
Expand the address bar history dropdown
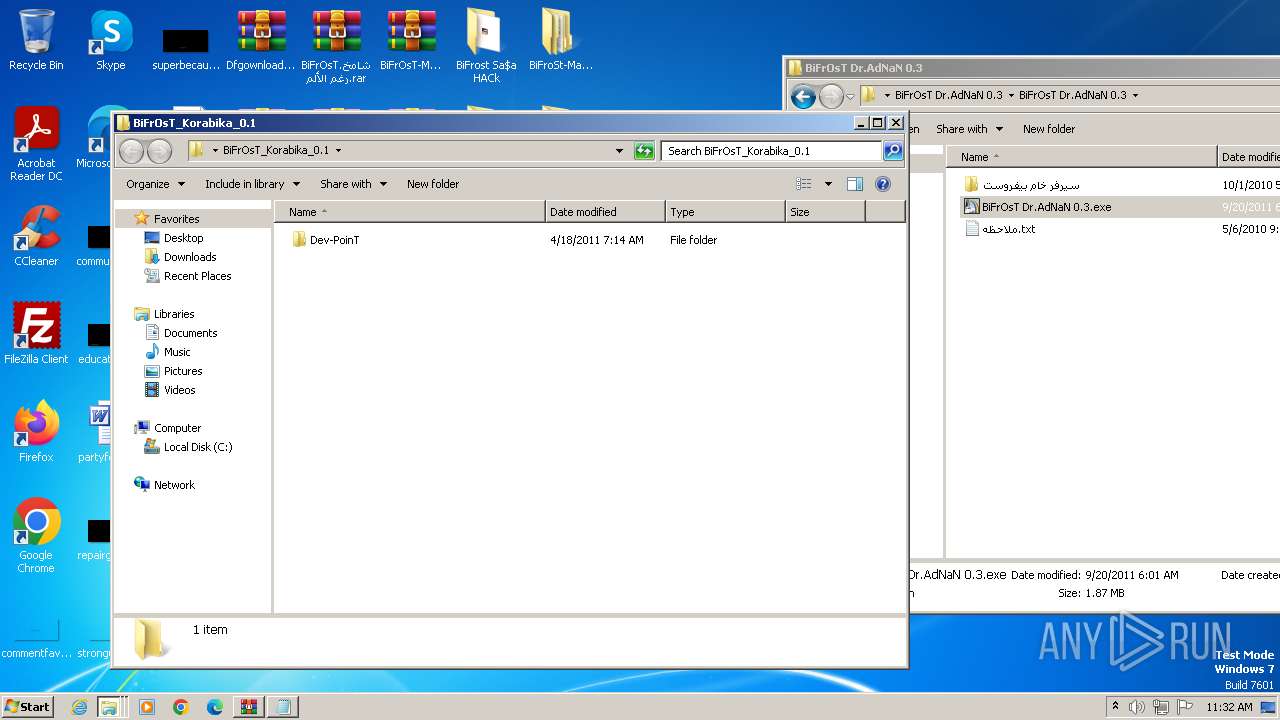[620, 151]
